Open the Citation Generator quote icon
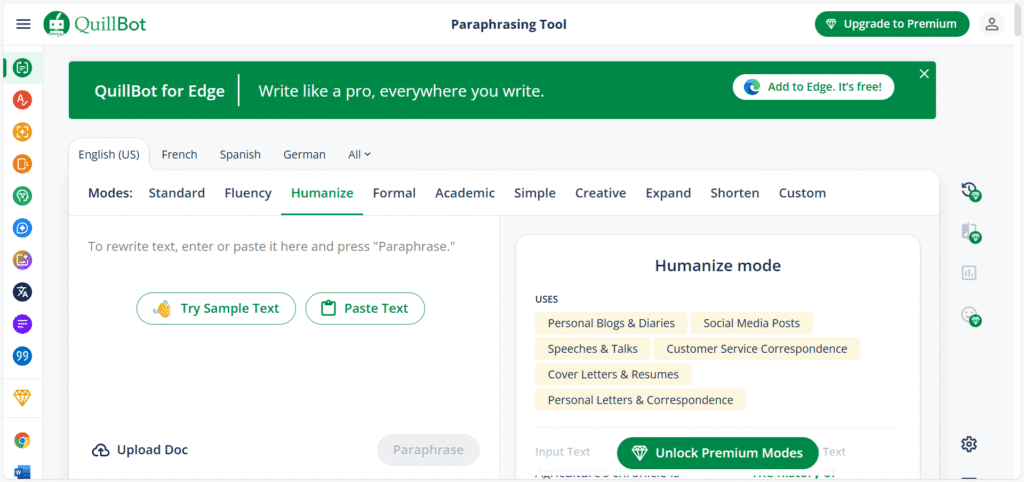Viewport: 1024px width, 482px height. click(22, 356)
